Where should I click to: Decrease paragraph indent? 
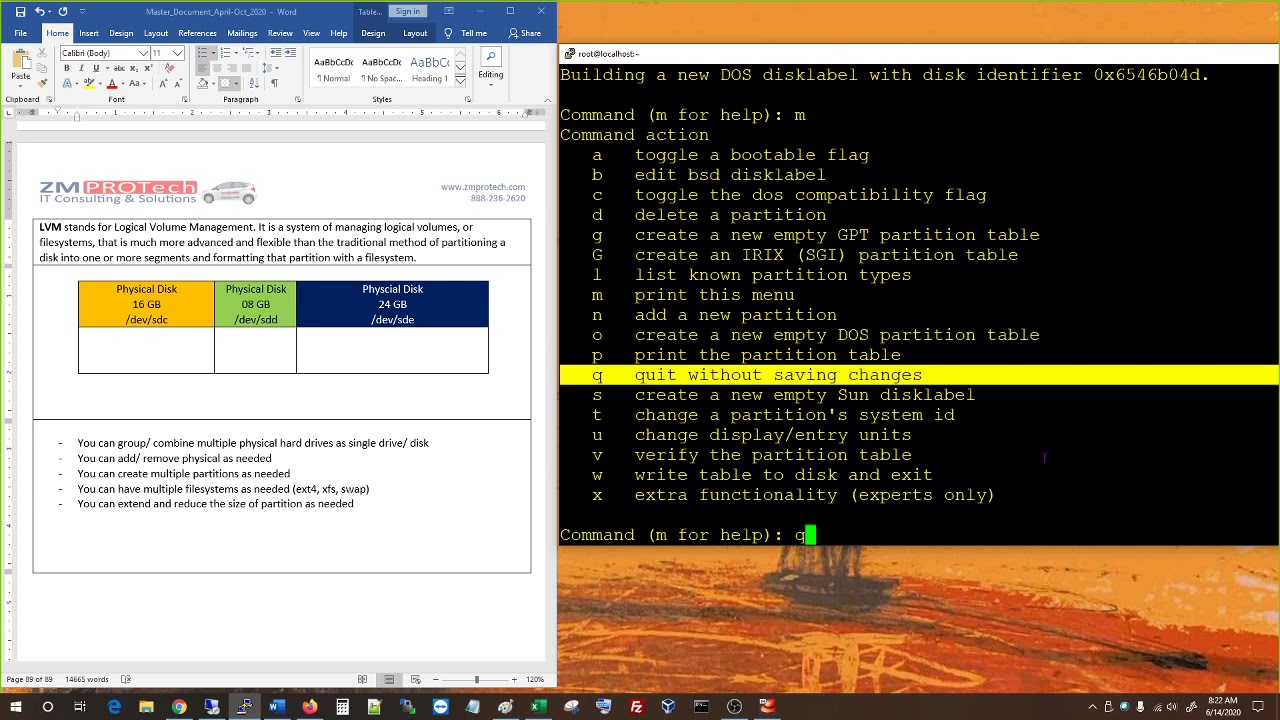(276, 52)
